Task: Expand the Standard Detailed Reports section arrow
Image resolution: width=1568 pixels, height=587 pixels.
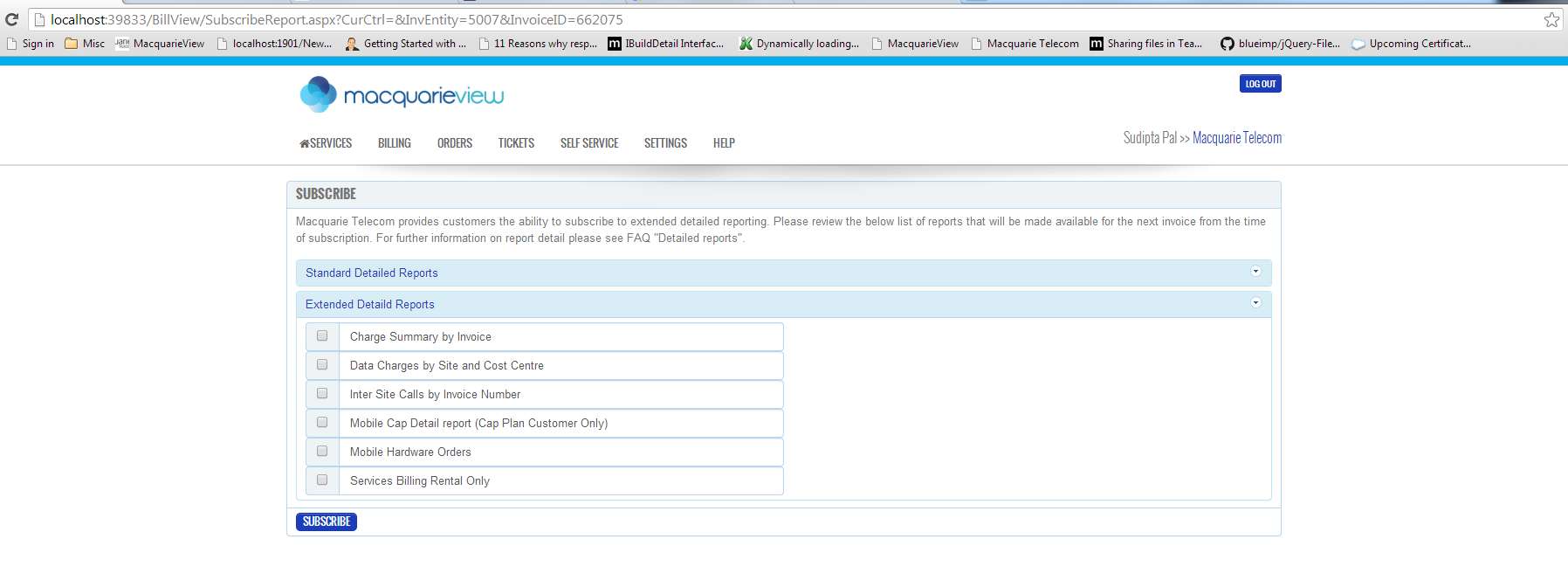Action: click(x=1255, y=272)
